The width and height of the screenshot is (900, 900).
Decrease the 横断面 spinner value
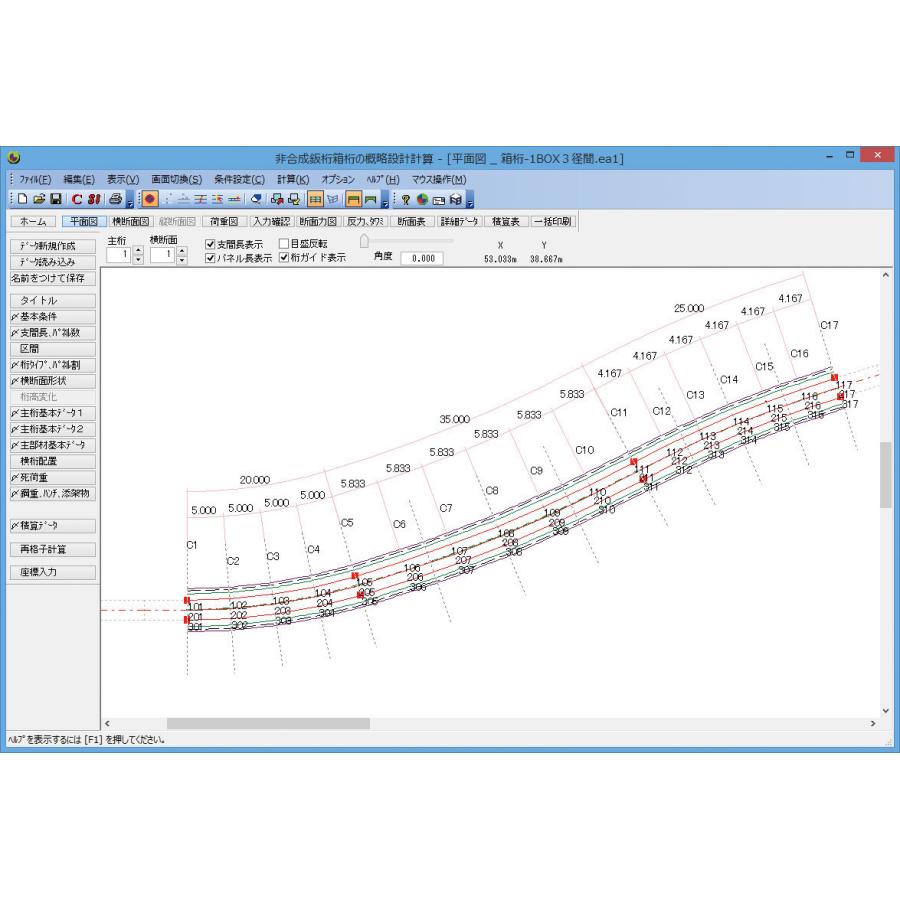pos(182,259)
